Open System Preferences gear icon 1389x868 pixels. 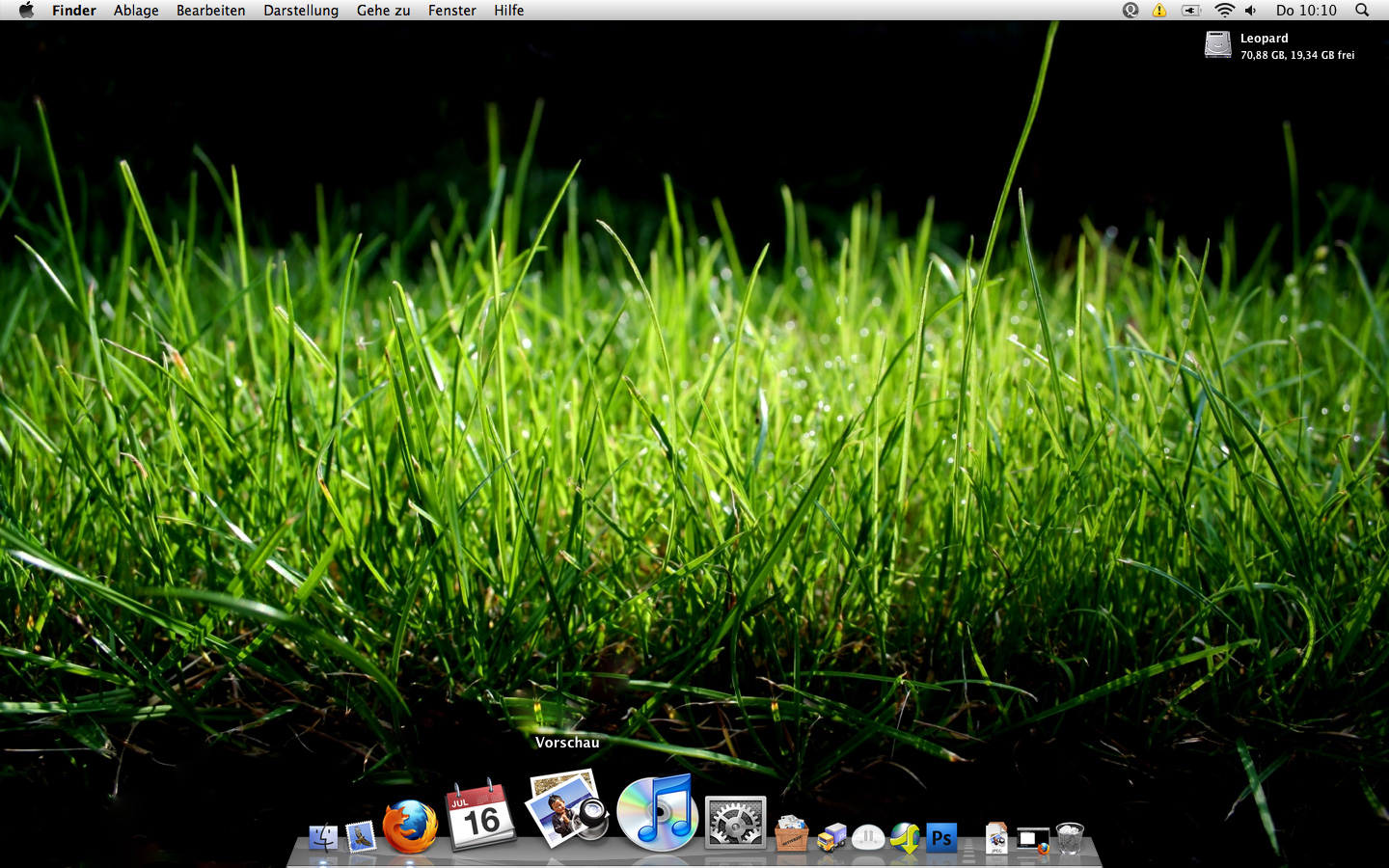click(735, 823)
